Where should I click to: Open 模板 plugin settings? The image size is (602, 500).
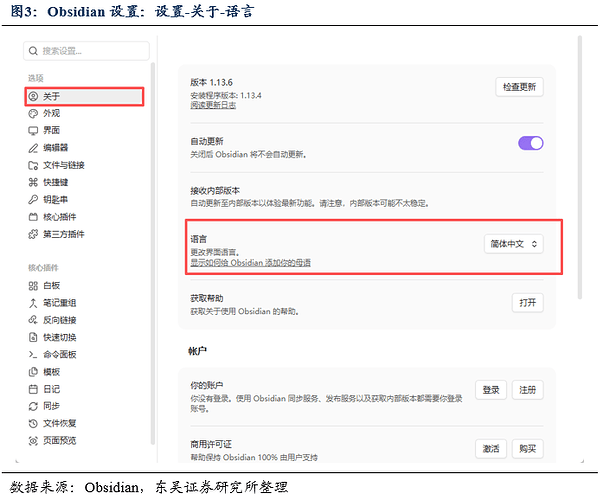[x=84, y=372]
